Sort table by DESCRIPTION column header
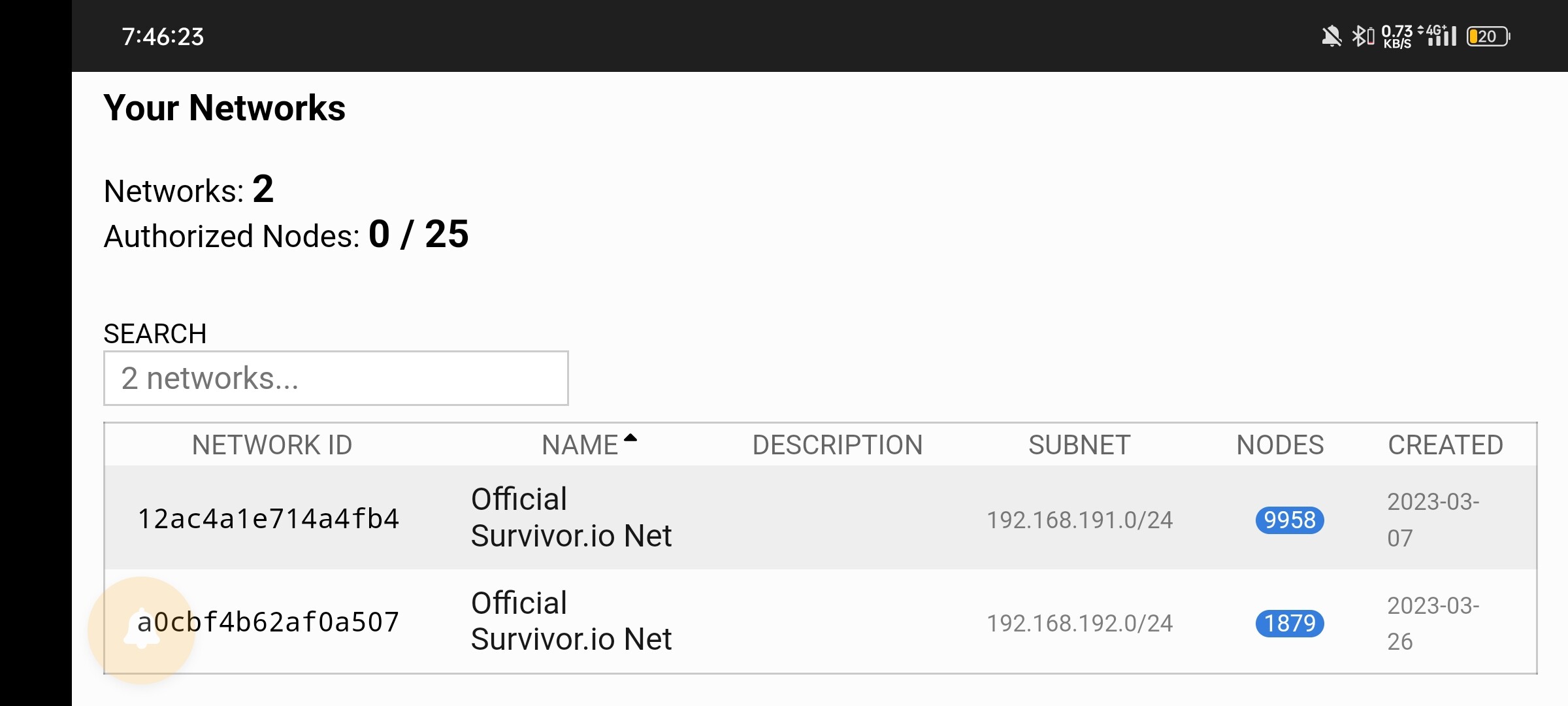The width and height of the screenshot is (1568, 706). (838, 445)
